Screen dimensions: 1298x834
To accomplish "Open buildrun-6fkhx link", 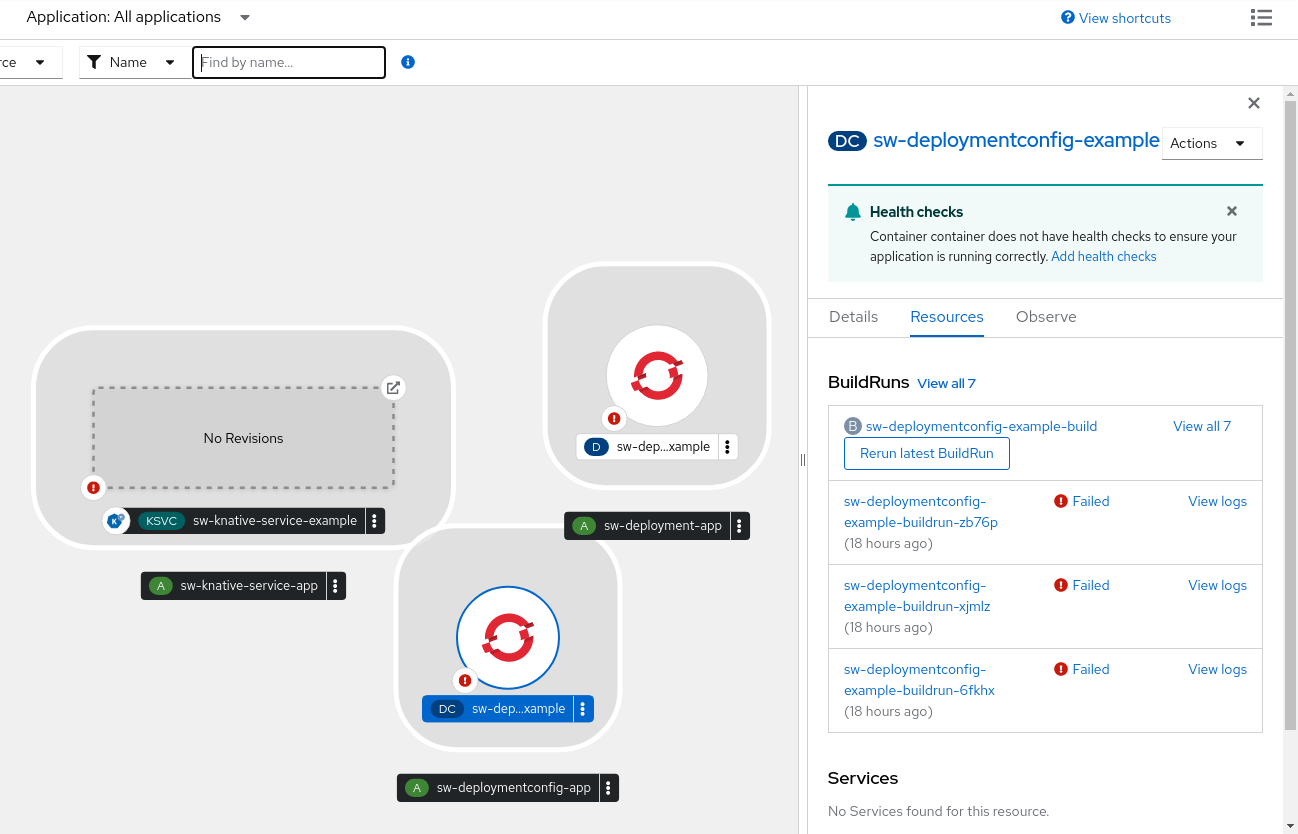I will 919,680.
